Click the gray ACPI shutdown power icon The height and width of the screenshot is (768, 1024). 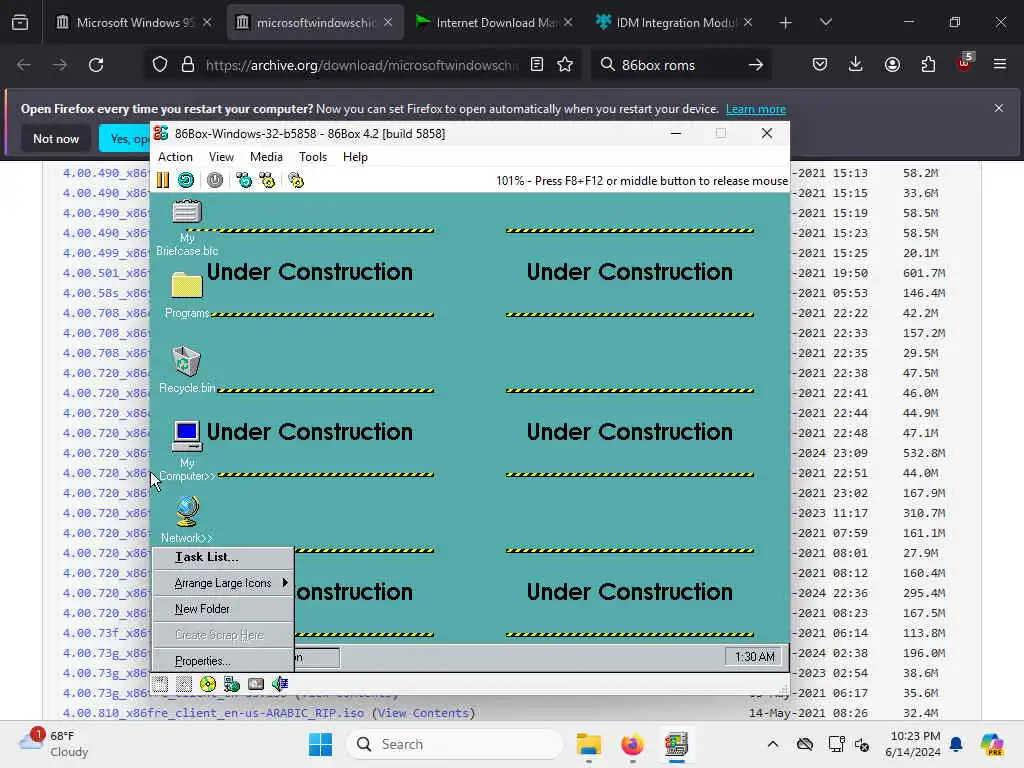coord(215,180)
